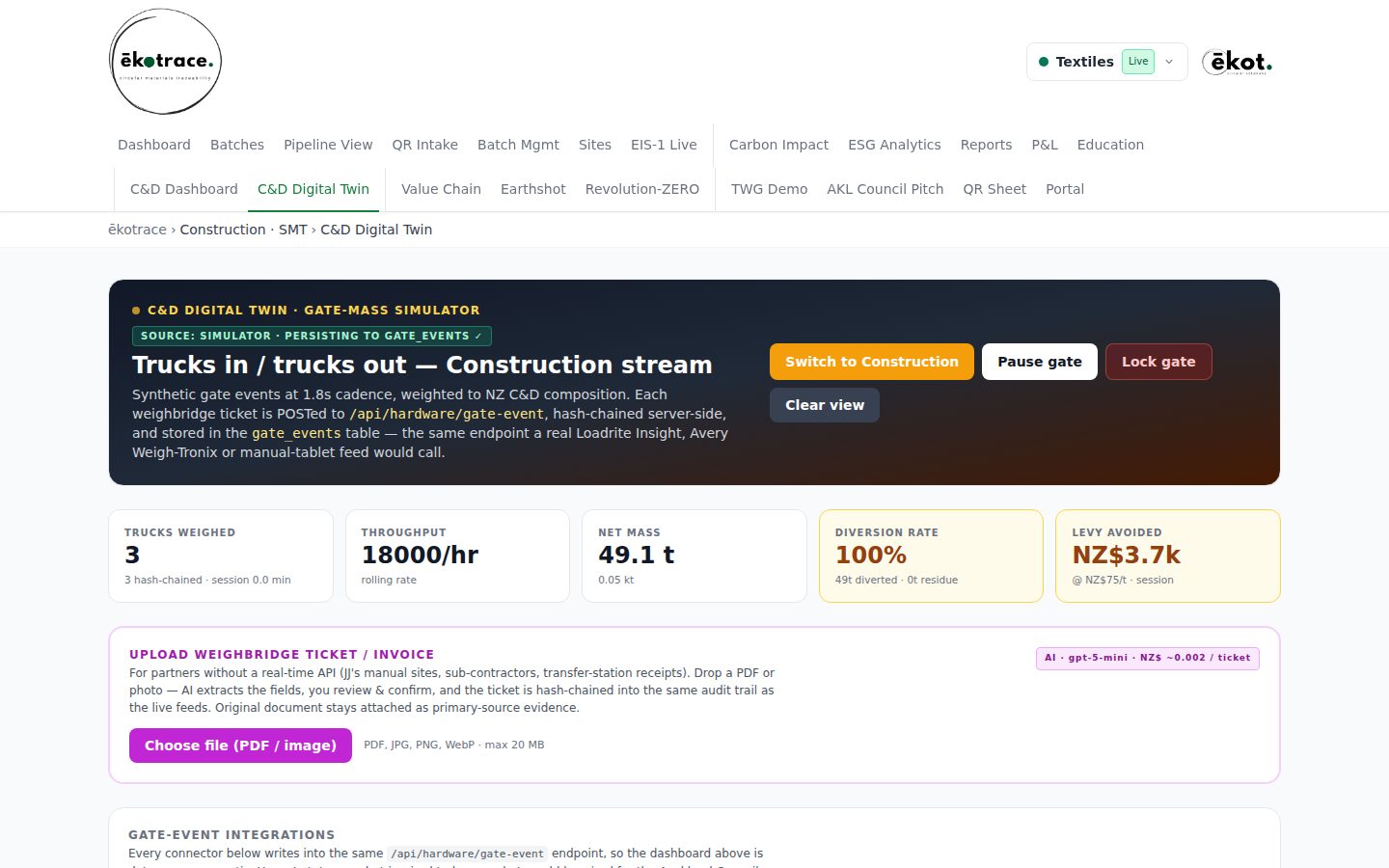Open Carbon Impact page
Image resolution: width=1389 pixels, height=868 pixels.
(778, 145)
